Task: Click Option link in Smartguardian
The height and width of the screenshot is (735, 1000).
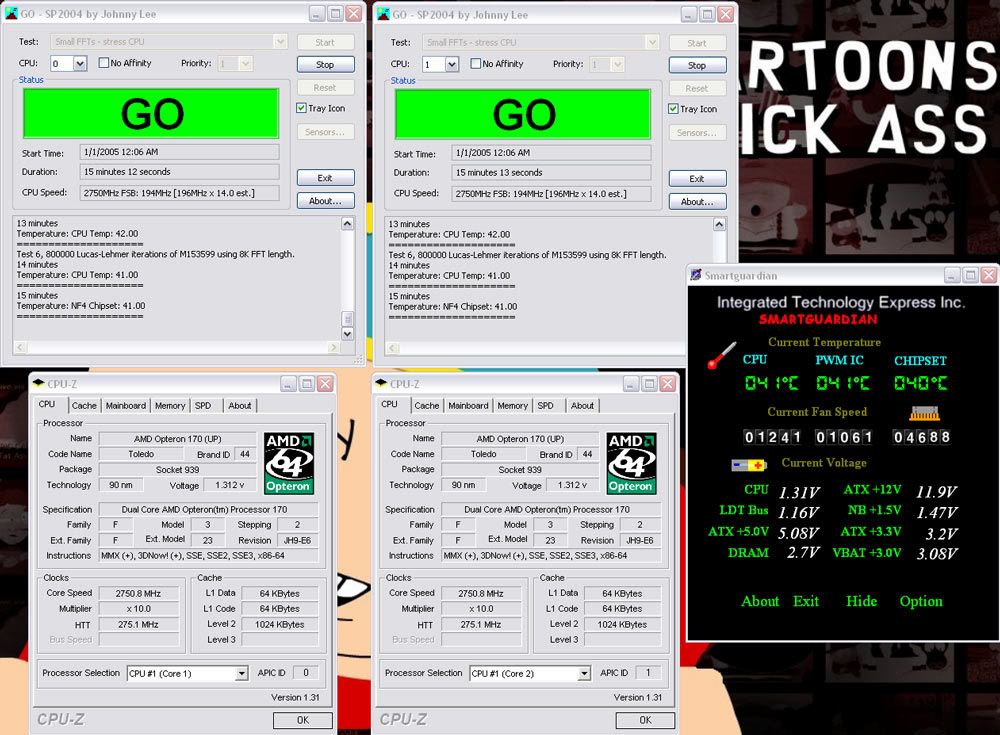Action: pos(921,601)
